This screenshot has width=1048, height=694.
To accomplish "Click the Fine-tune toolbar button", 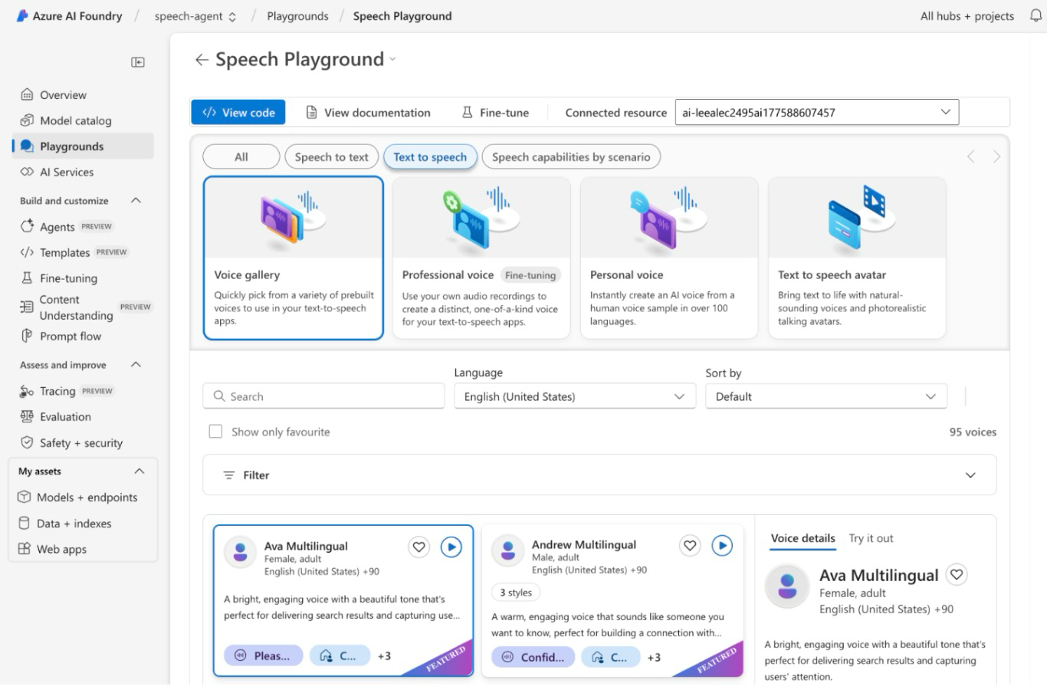I will tap(495, 112).
